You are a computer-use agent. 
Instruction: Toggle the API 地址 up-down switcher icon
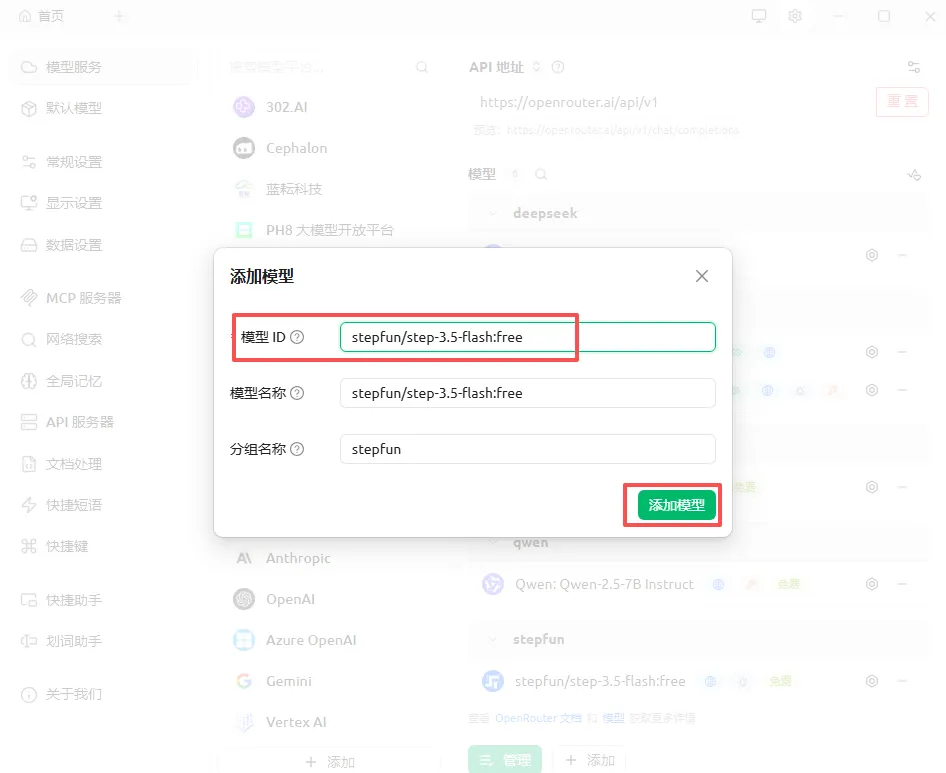(x=536, y=67)
